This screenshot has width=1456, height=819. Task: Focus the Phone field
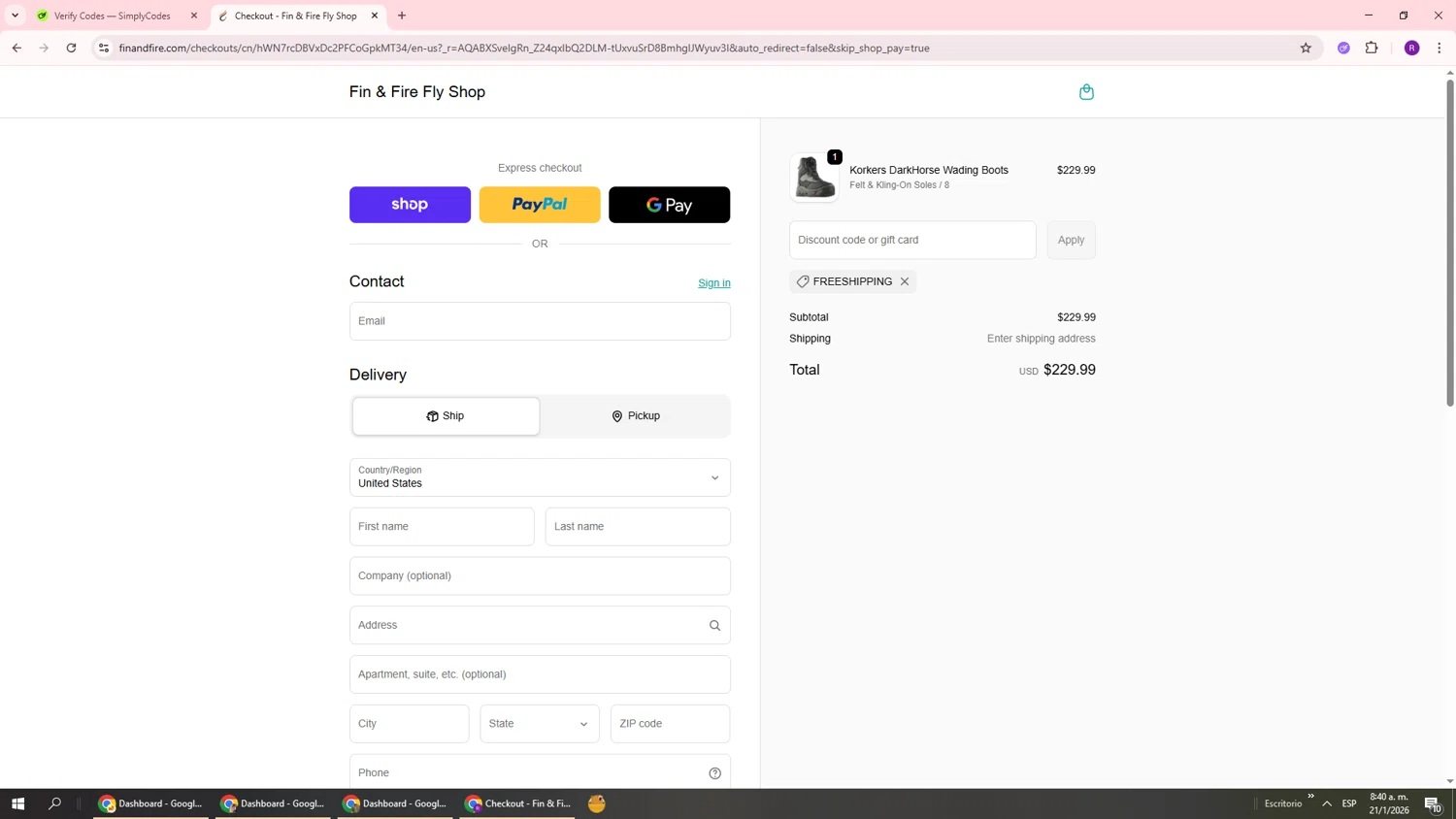[540, 773]
